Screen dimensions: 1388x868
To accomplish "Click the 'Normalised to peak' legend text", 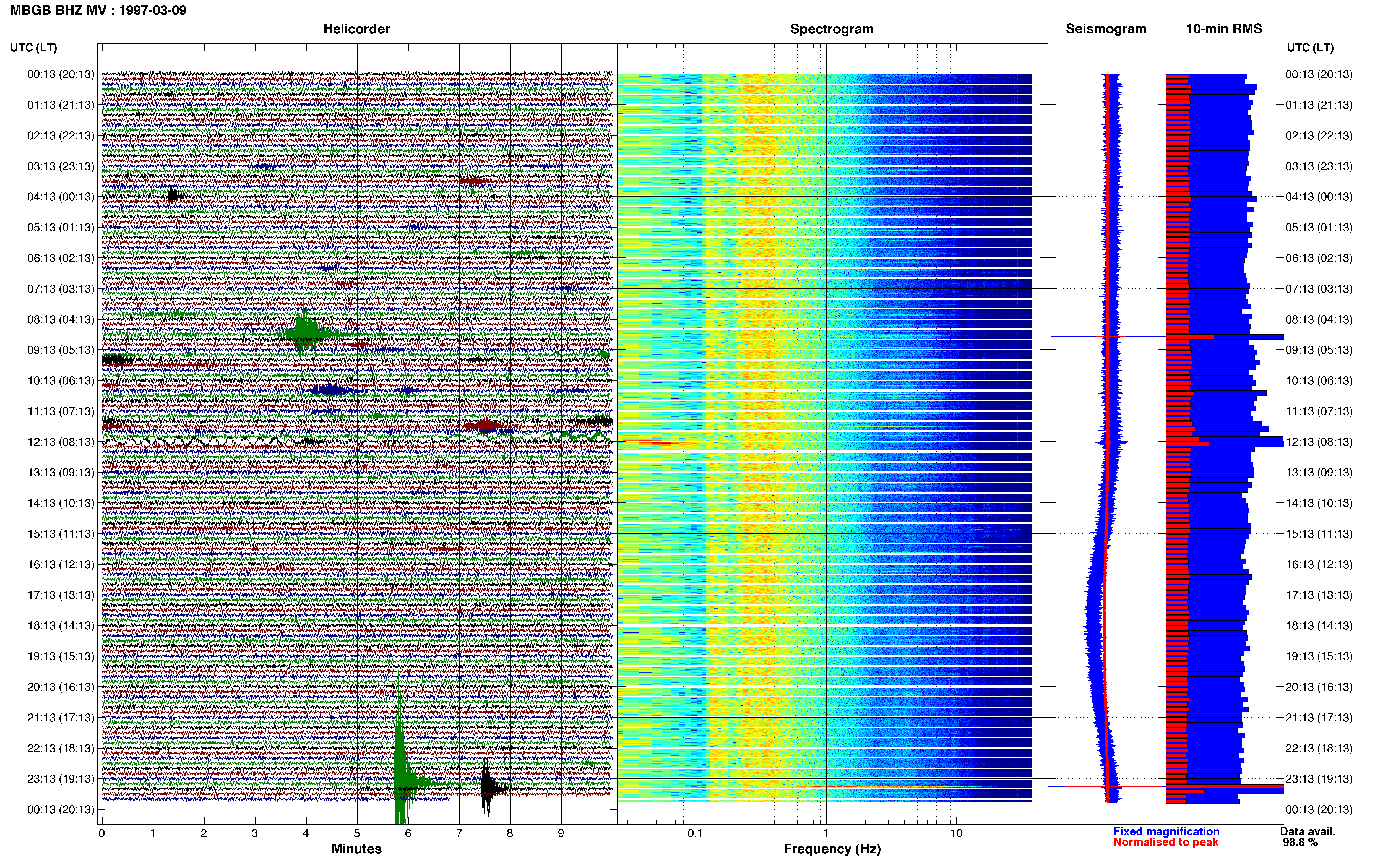I will point(1166,842).
